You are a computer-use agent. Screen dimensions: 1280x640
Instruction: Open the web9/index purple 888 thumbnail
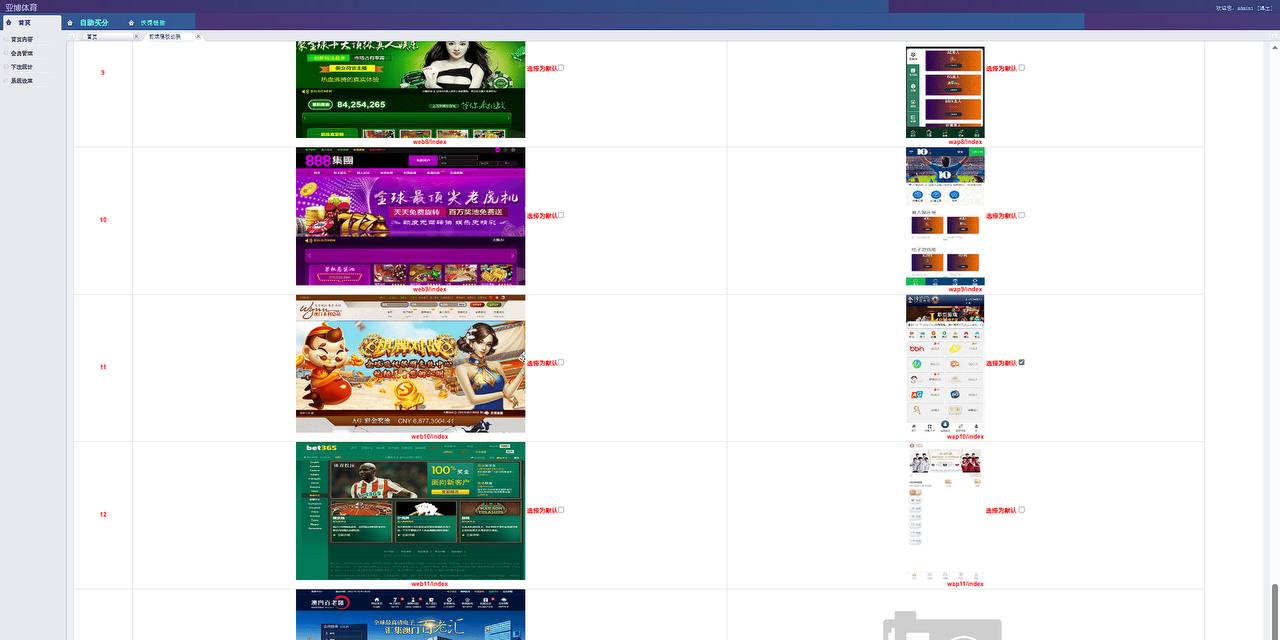pos(410,216)
